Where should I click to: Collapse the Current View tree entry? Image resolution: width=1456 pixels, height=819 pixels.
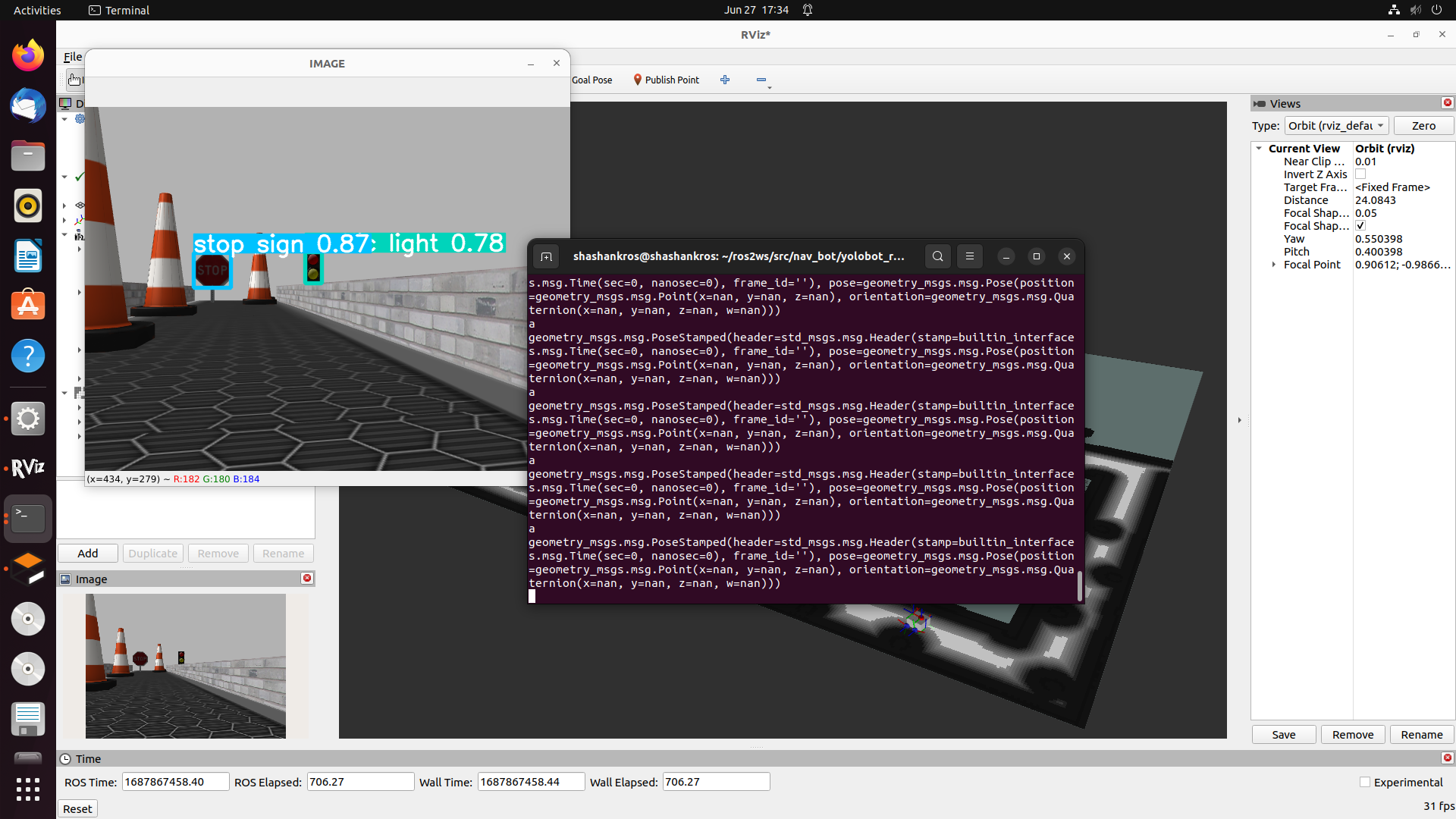coord(1258,148)
